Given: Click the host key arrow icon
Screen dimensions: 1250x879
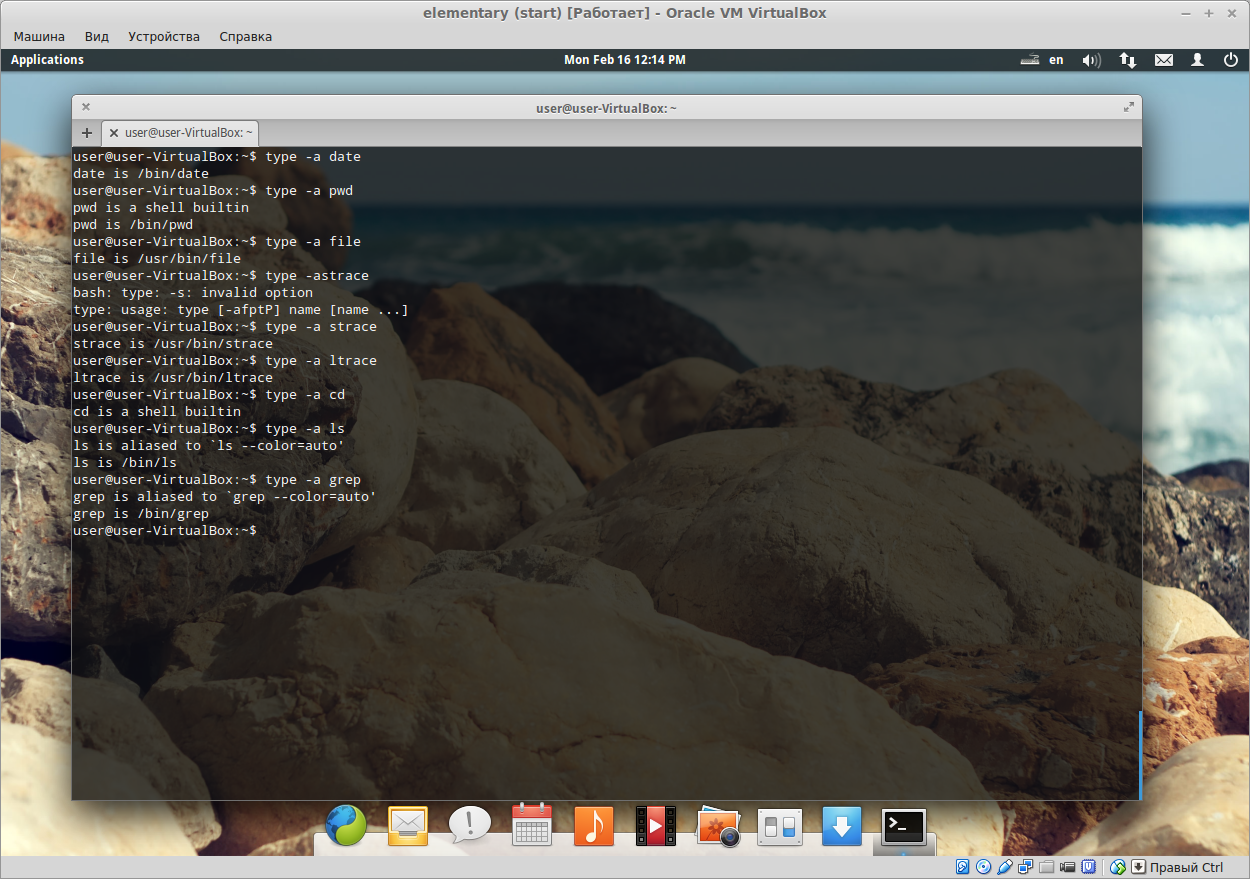Looking at the screenshot, I should pyautogui.click(x=1139, y=867).
